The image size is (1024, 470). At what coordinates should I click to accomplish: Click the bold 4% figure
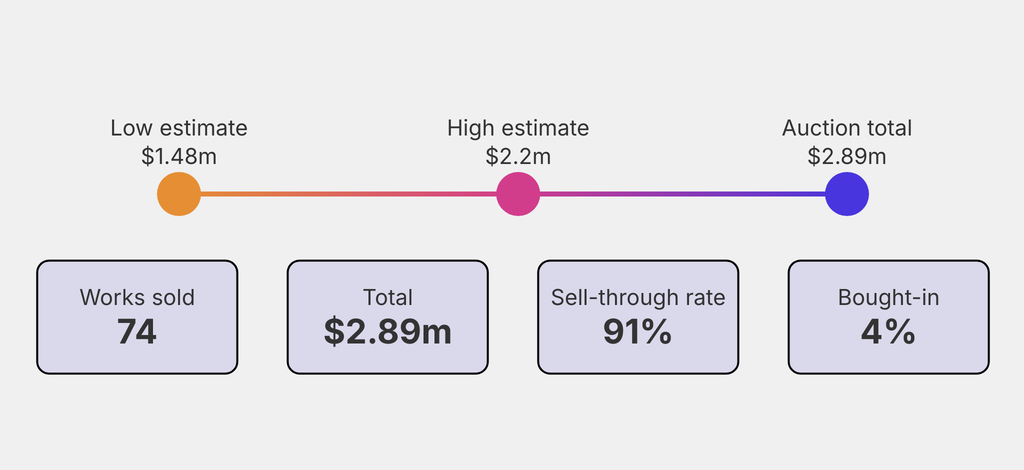pyautogui.click(x=889, y=332)
